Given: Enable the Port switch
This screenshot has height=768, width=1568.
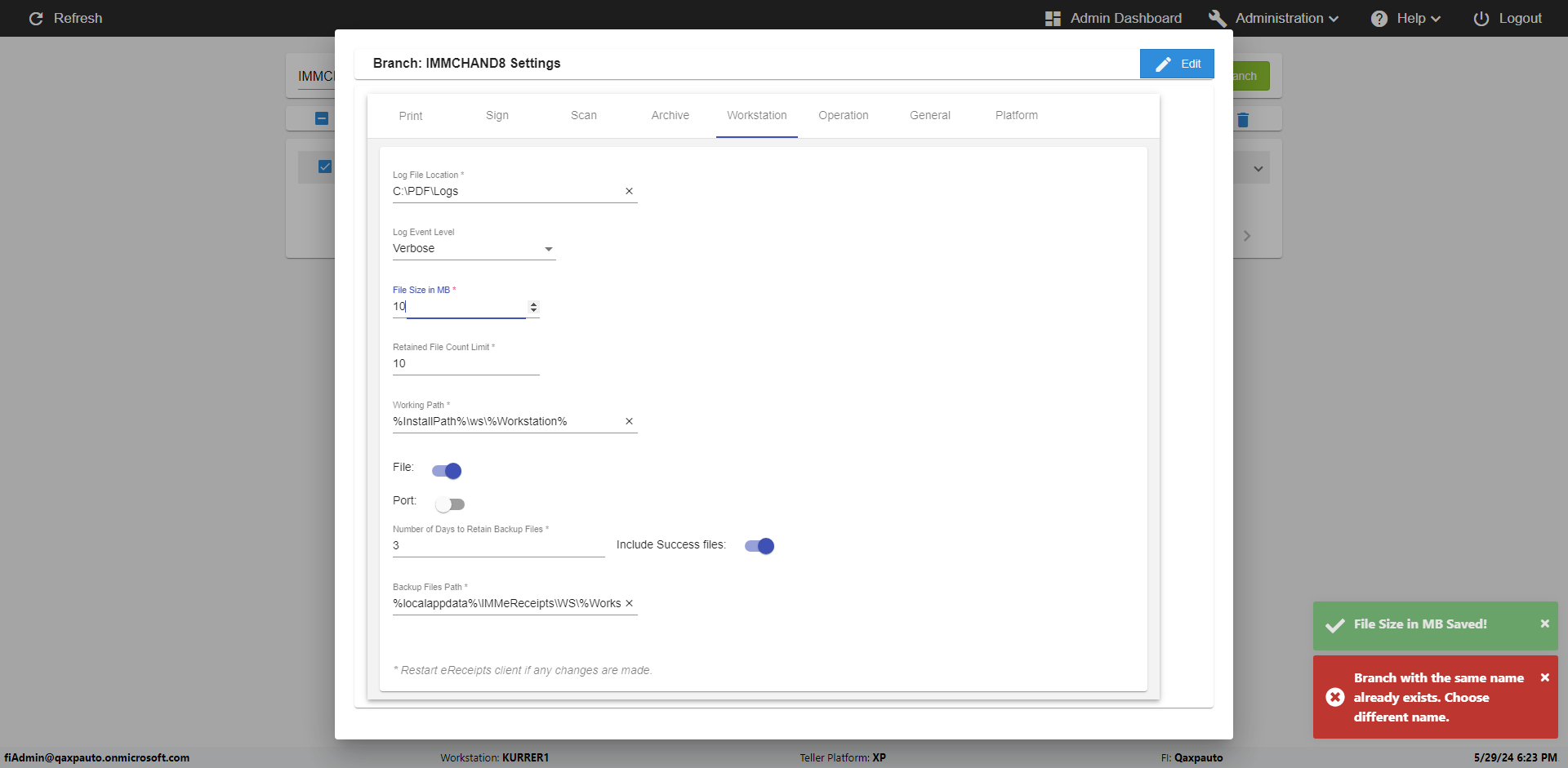Looking at the screenshot, I should click(450, 504).
